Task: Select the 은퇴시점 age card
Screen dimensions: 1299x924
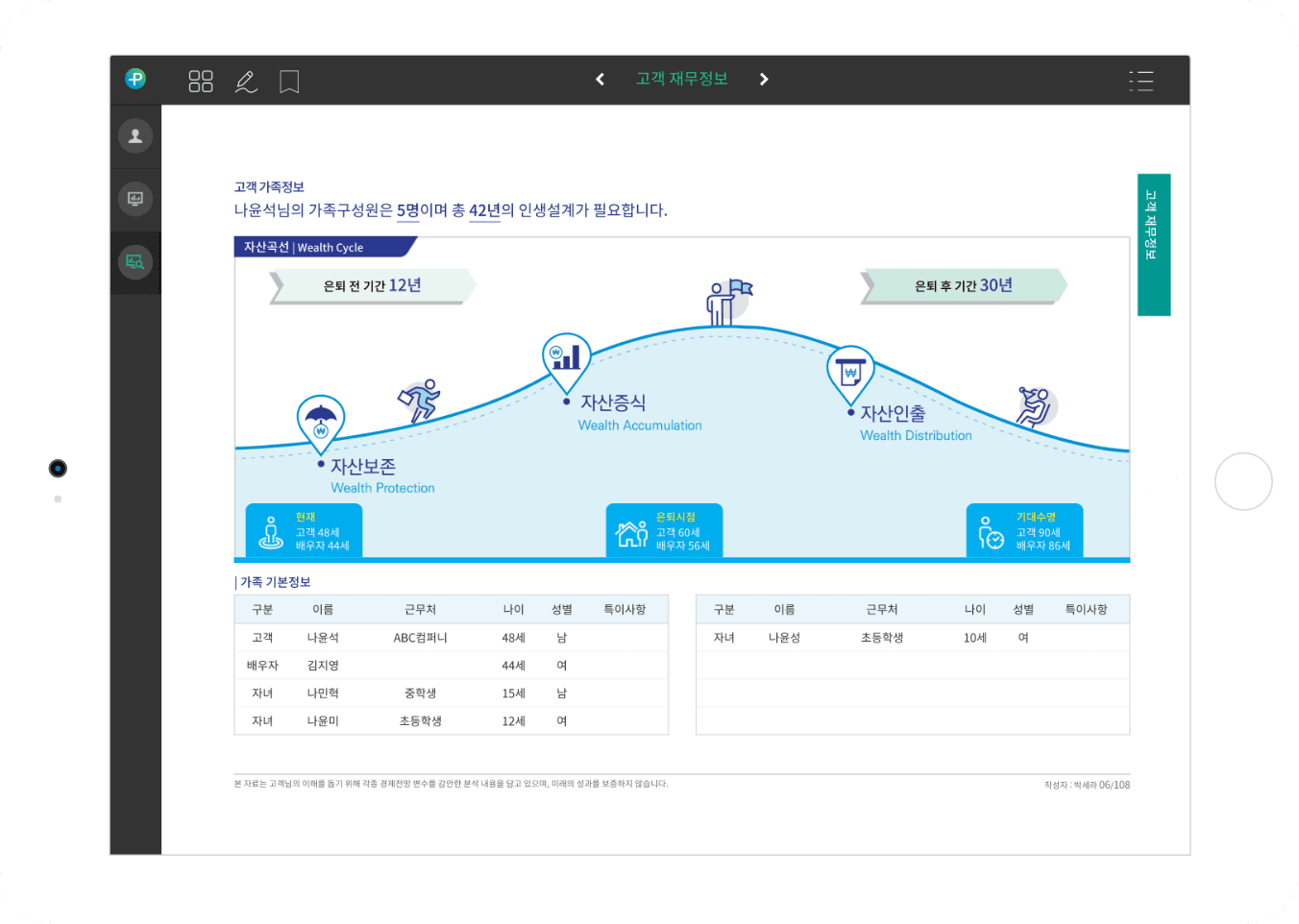Action: pos(664,531)
